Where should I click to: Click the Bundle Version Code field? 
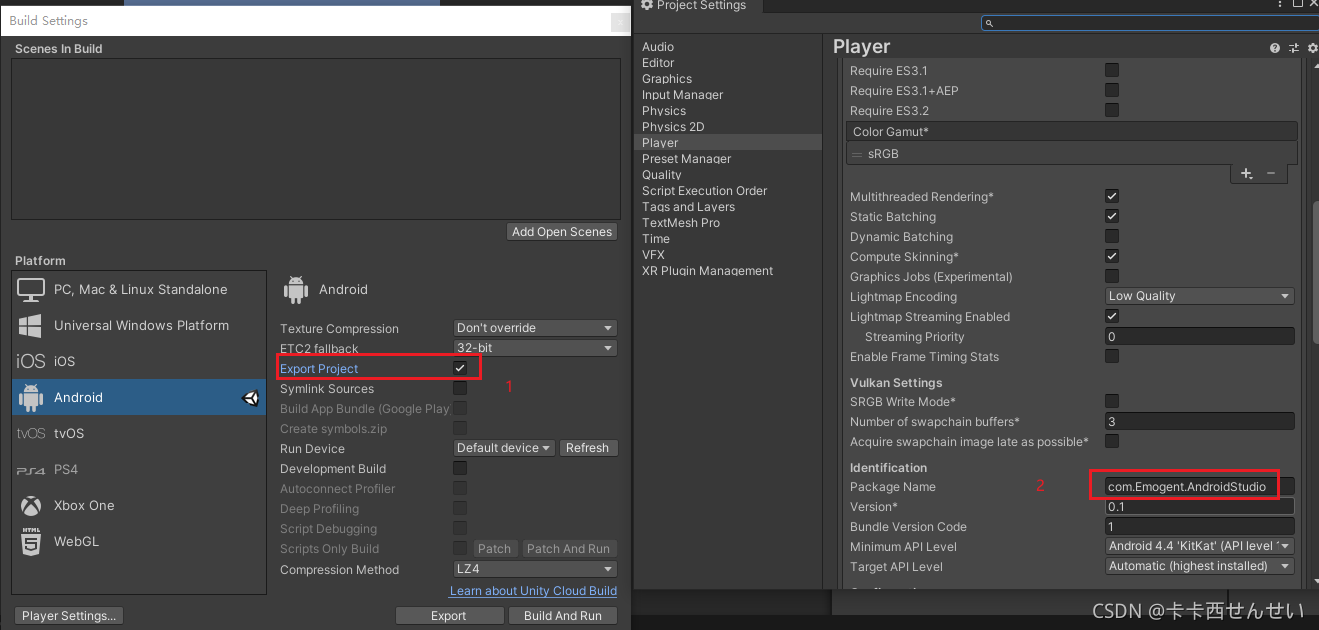tap(1200, 526)
